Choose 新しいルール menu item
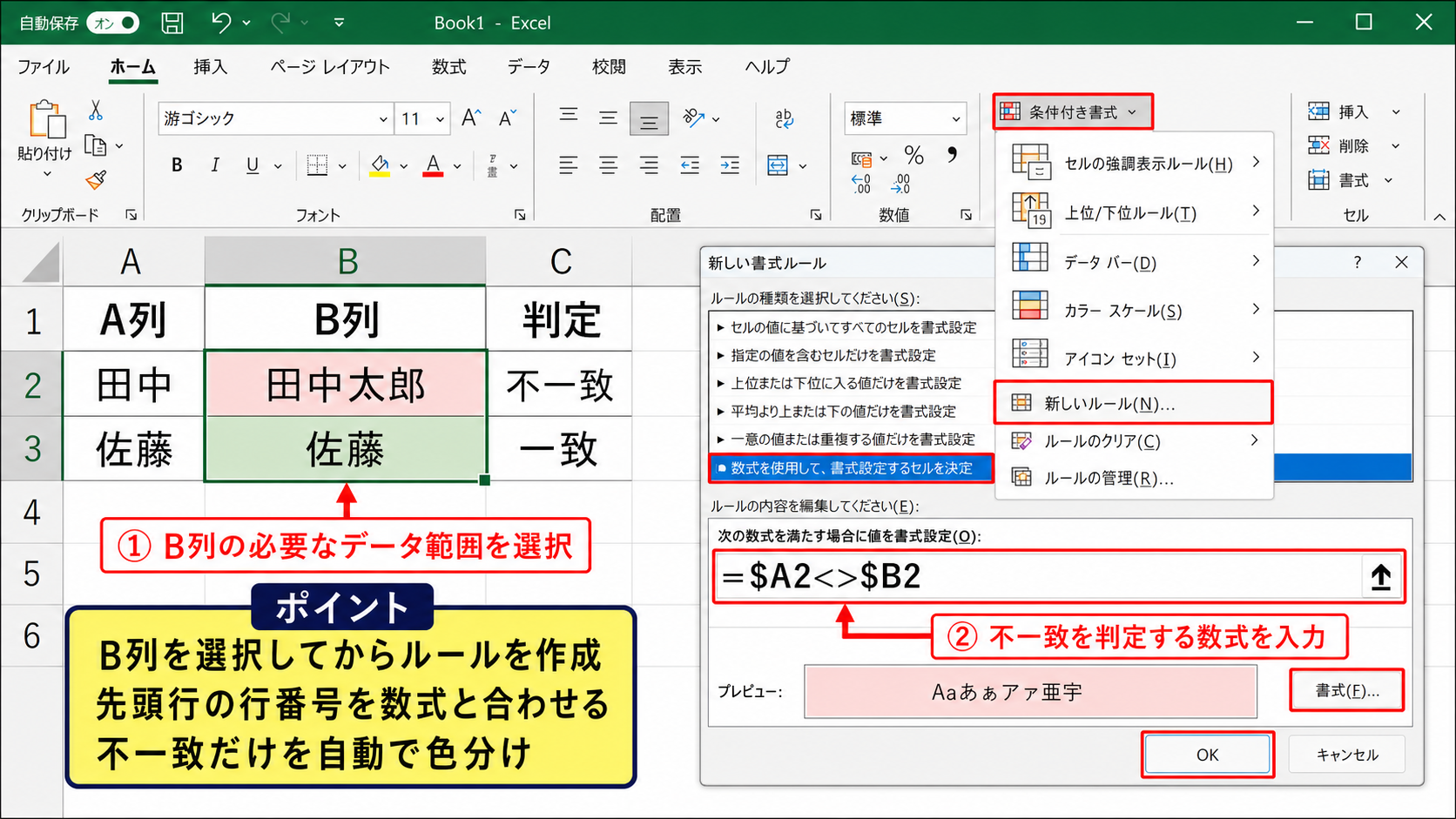 [x=1133, y=403]
